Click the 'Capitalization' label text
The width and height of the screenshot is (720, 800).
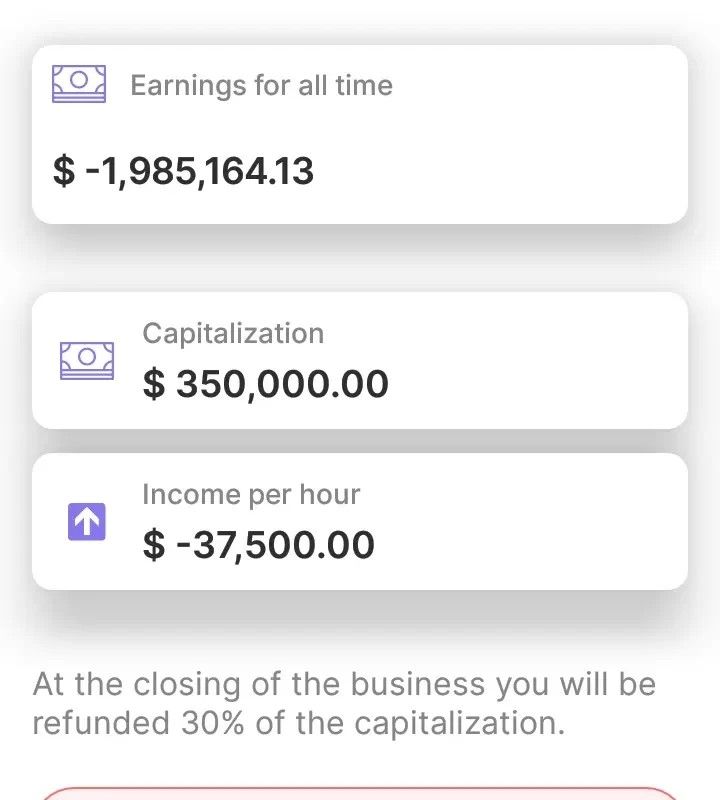point(233,333)
